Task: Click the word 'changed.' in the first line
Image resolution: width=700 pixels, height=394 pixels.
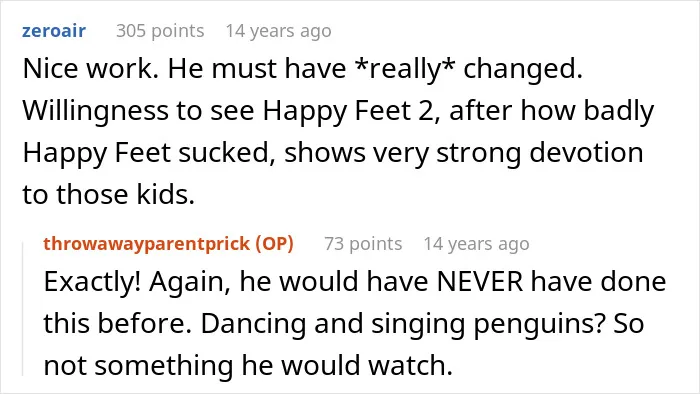Action: click(523, 69)
